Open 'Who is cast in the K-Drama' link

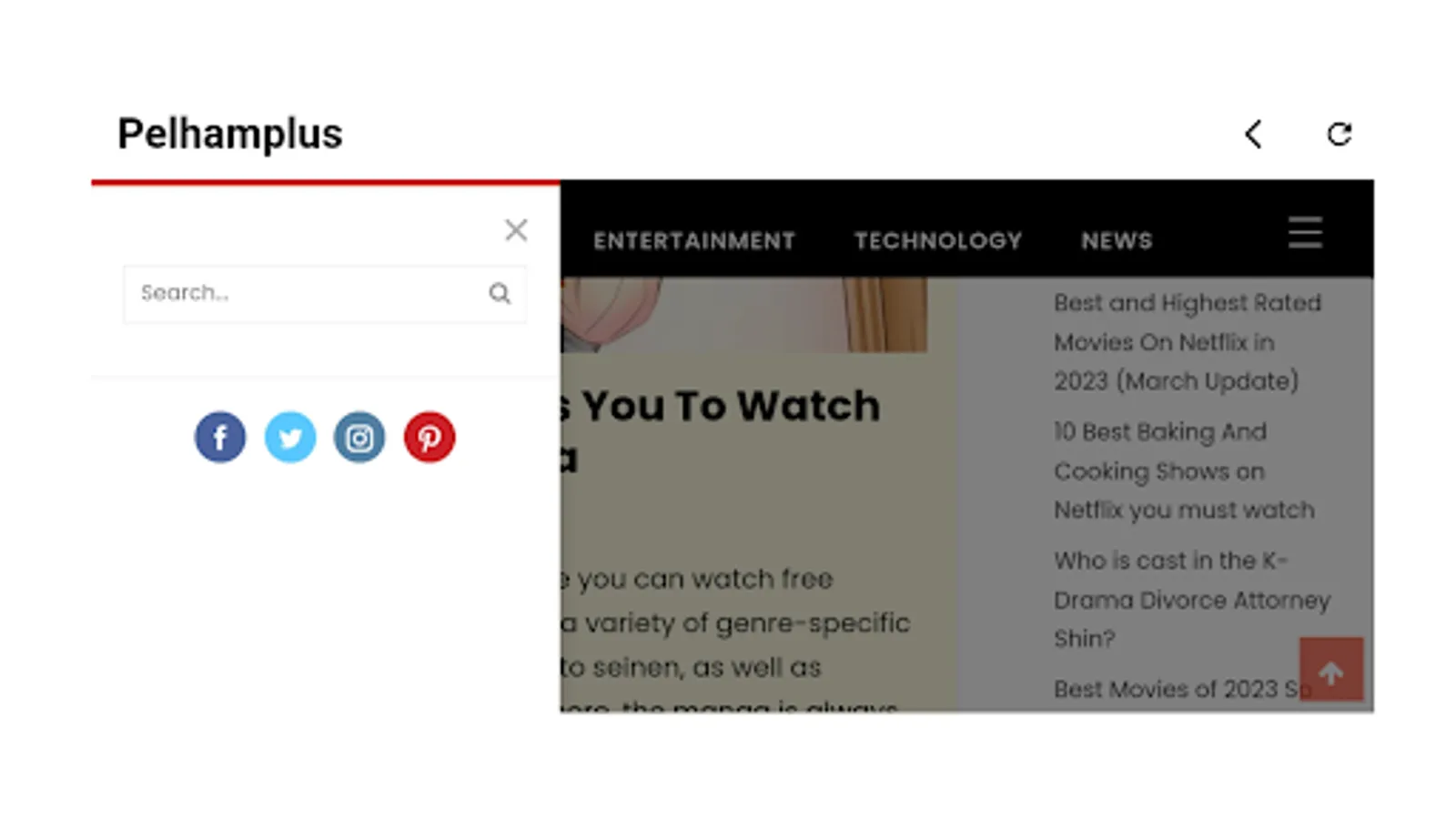click(x=1192, y=599)
